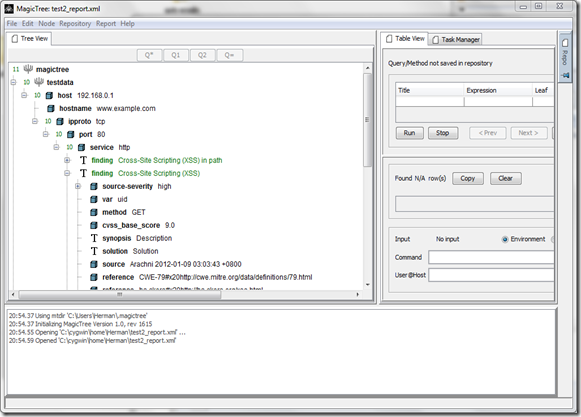Click the Repo sidebar panel icon
Image resolution: width=581 pixels, height=417 pixels.
click(565, 43)
